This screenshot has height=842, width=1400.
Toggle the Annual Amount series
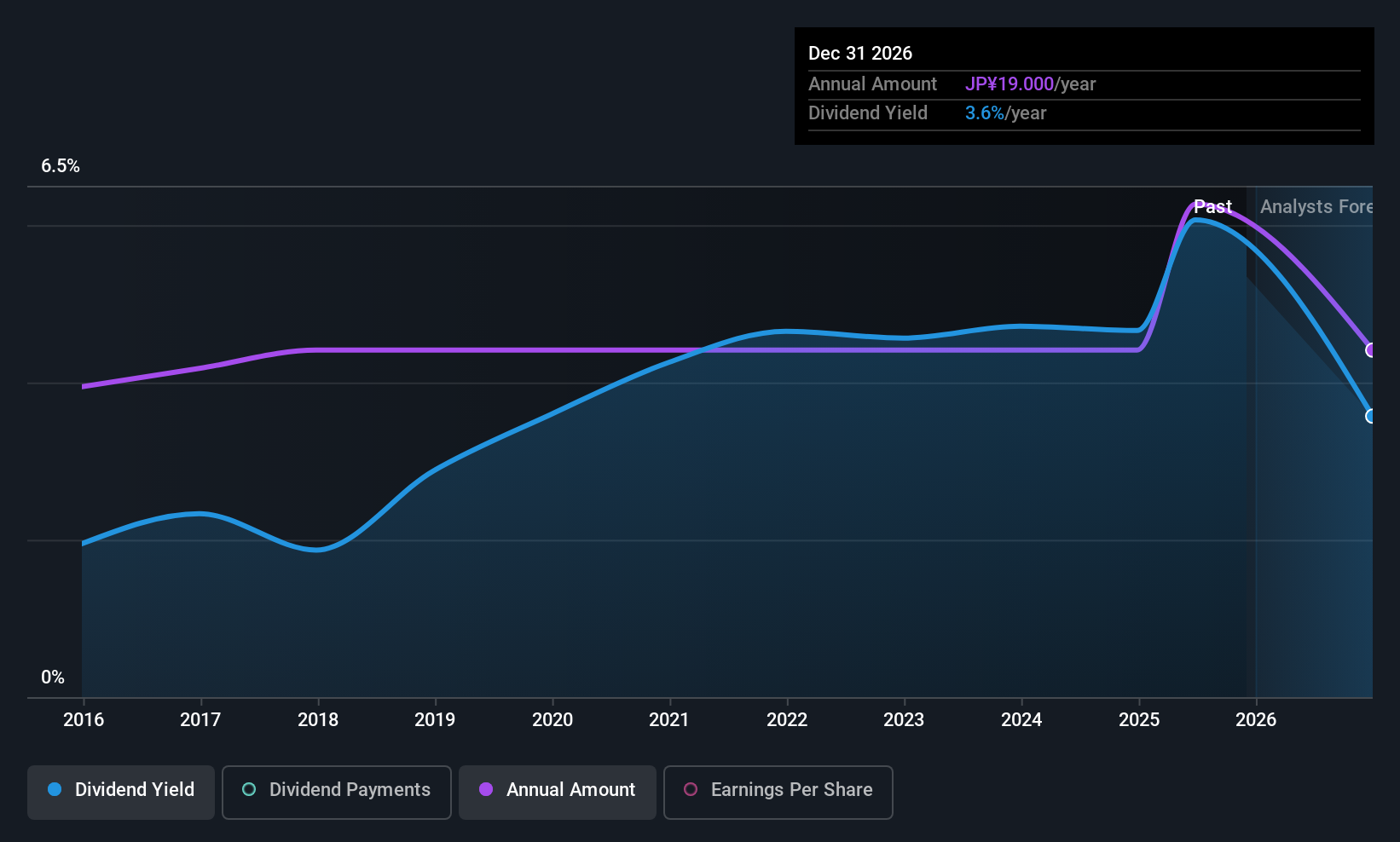coord(558,793)
